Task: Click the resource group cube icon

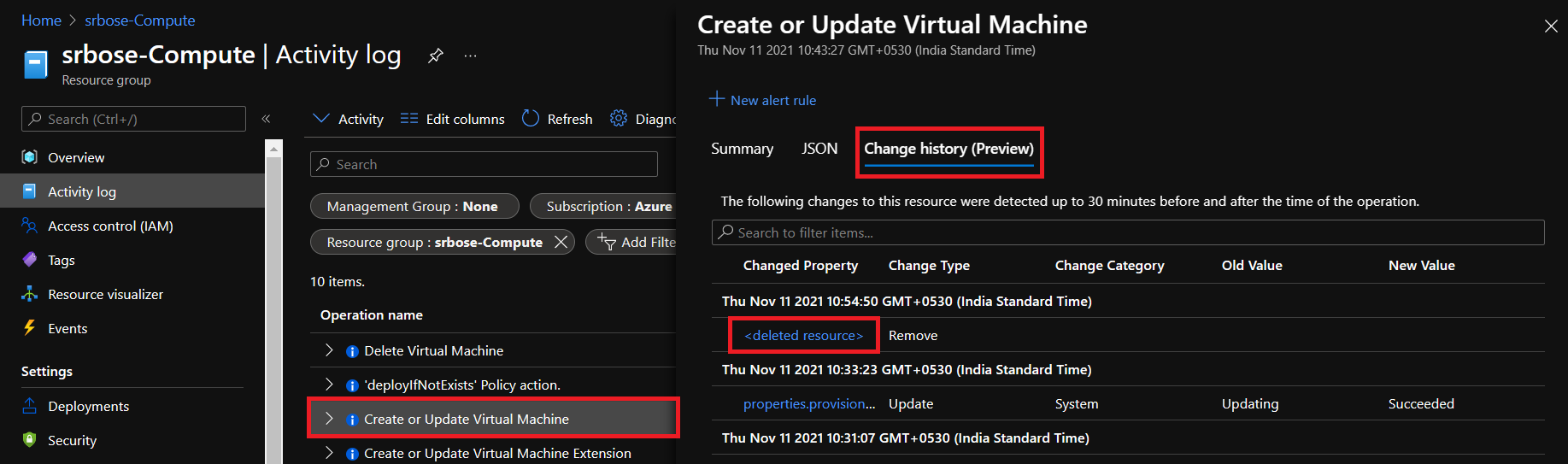Action: (x=35, y=64)
